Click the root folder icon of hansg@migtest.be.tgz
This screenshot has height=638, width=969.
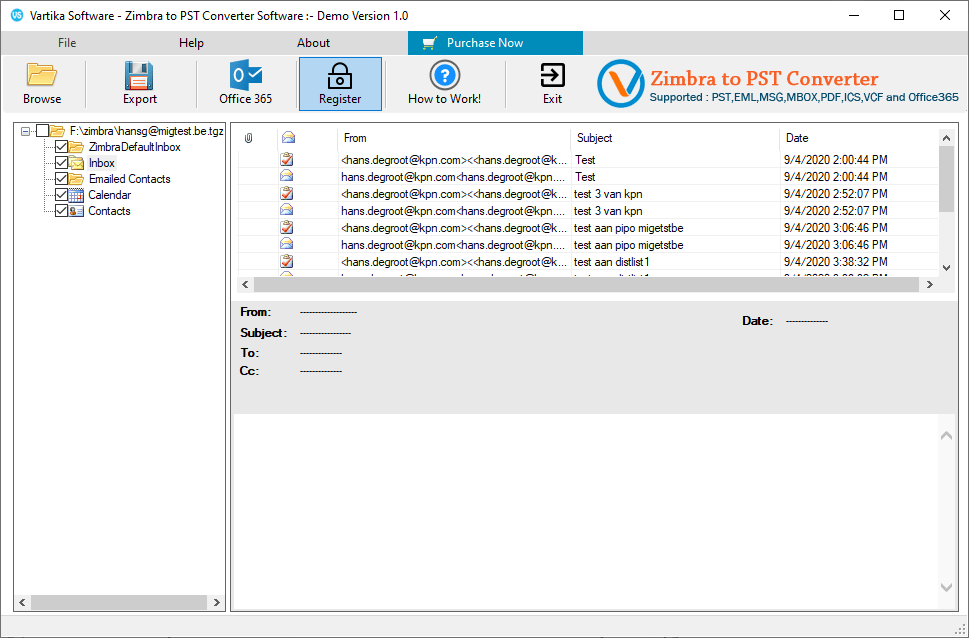[x=57, y=130]
